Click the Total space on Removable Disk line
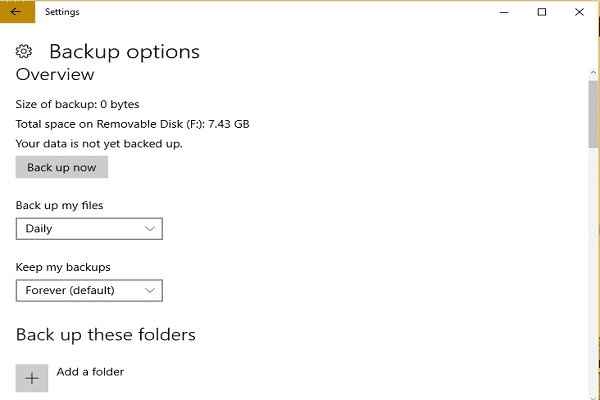Viewport: 600px width, 400px height. (132, 124)
